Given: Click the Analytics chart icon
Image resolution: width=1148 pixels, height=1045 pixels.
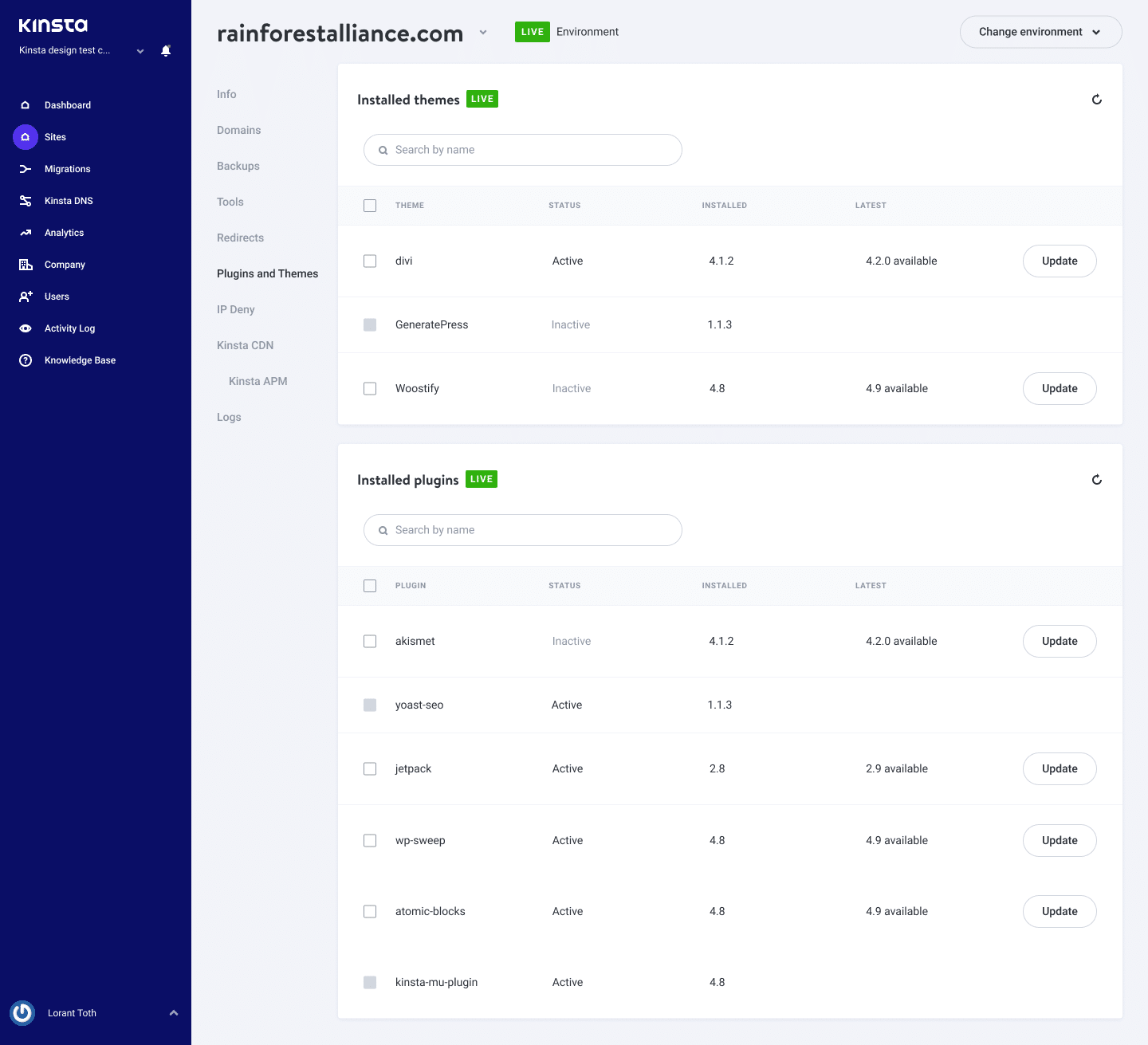Looking at the screenshot, I should pyautogui.click(x=26, y=233).
